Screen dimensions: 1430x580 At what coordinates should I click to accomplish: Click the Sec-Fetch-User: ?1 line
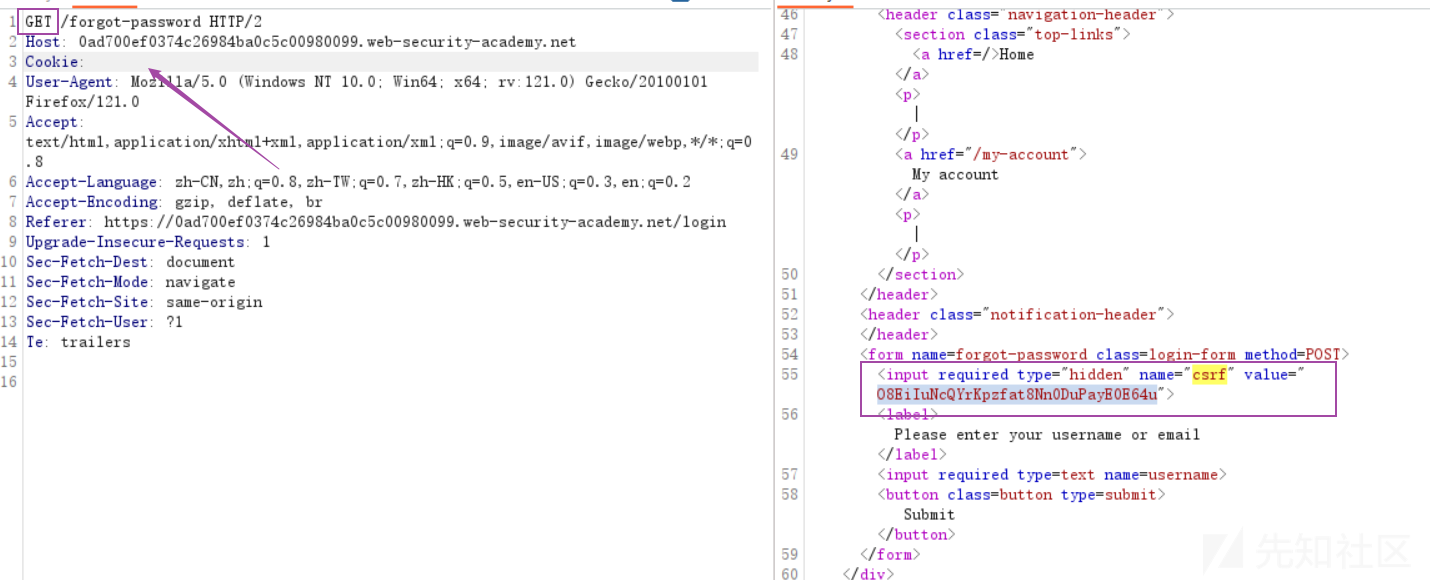[104, 321]
